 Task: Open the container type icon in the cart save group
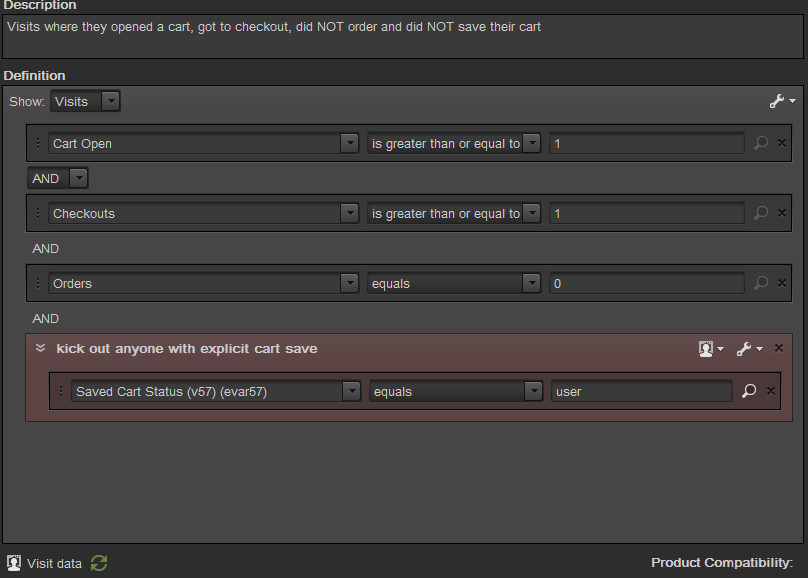[711, 349]
